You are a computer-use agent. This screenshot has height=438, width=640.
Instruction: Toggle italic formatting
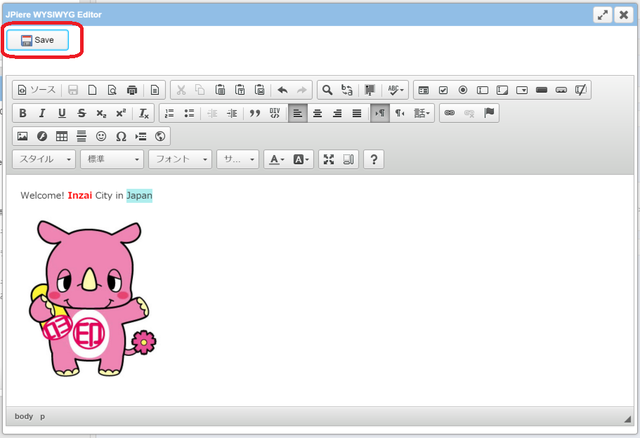point(42,113)
